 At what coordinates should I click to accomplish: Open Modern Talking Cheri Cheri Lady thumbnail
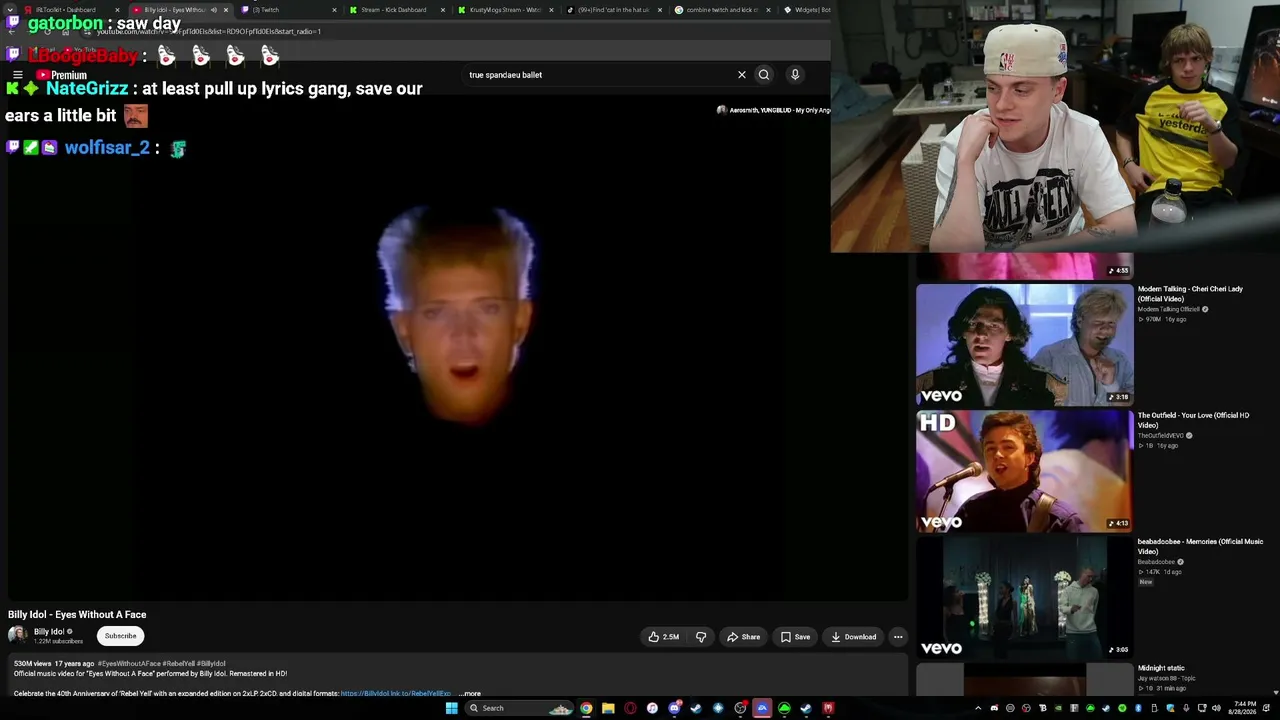click(1025, 345)
